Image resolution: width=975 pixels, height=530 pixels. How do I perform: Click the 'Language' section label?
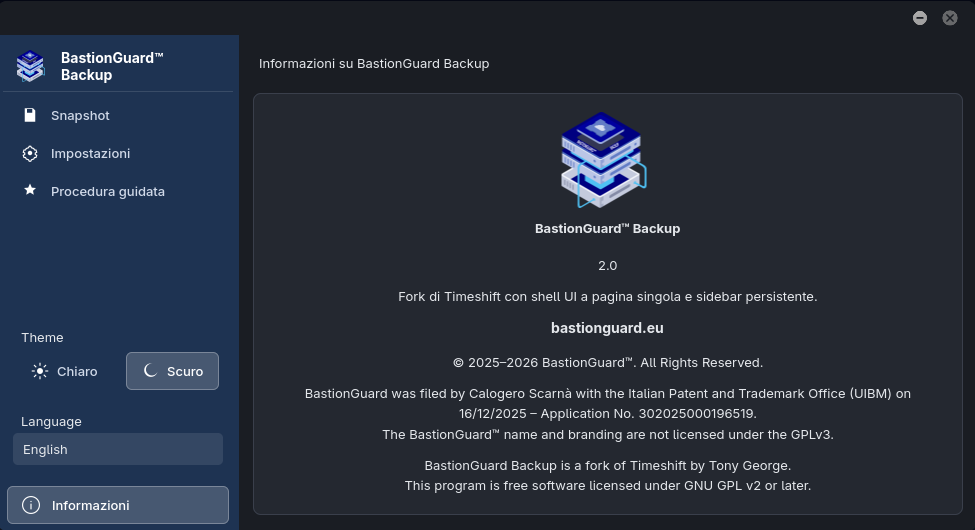coord(51,421)
